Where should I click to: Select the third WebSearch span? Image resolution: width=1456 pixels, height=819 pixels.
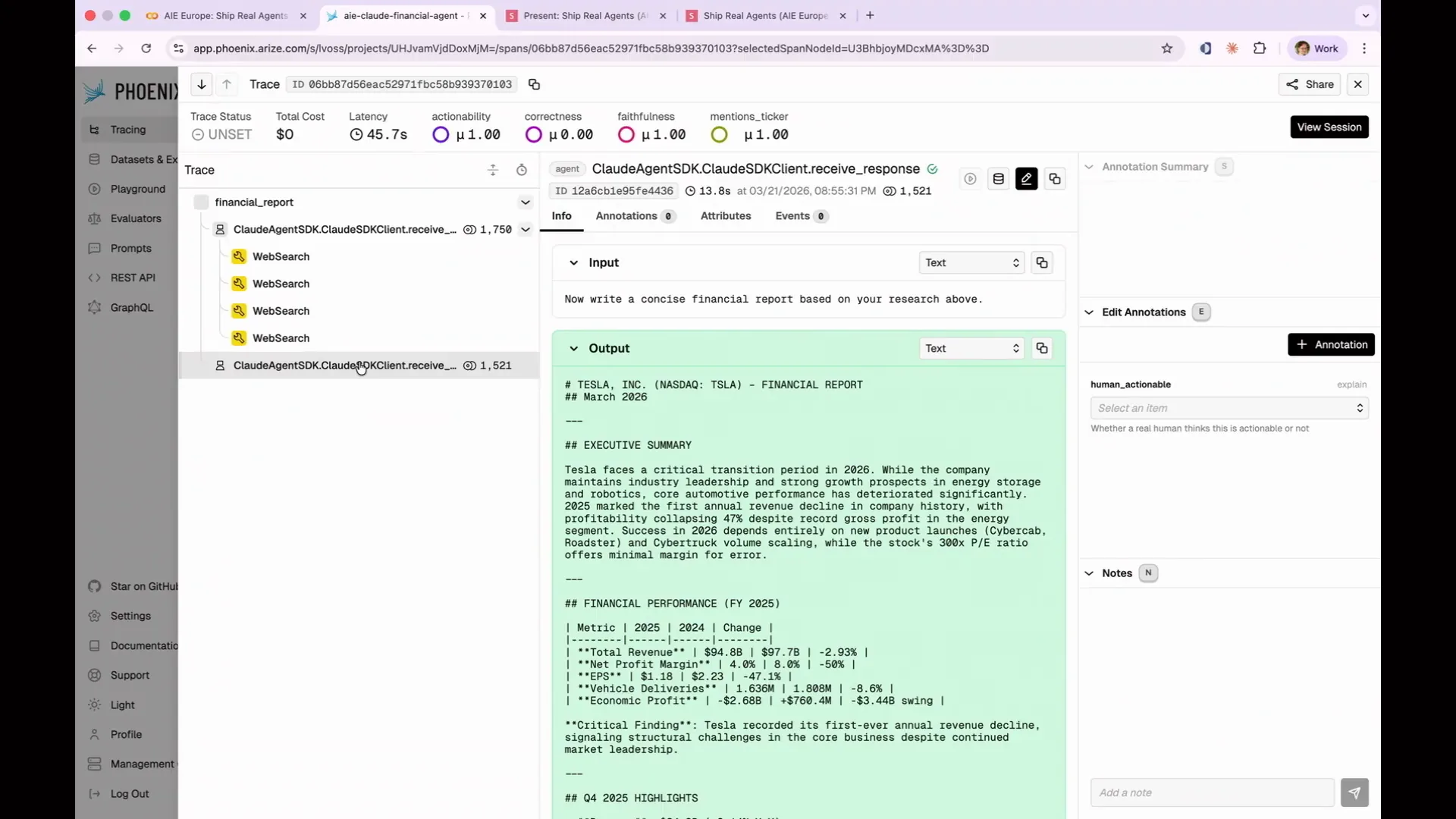(281, 312)
